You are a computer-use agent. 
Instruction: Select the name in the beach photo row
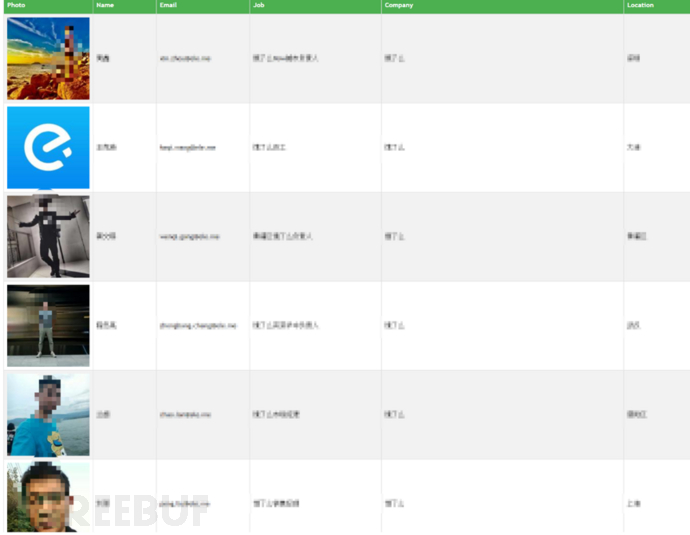103,58
